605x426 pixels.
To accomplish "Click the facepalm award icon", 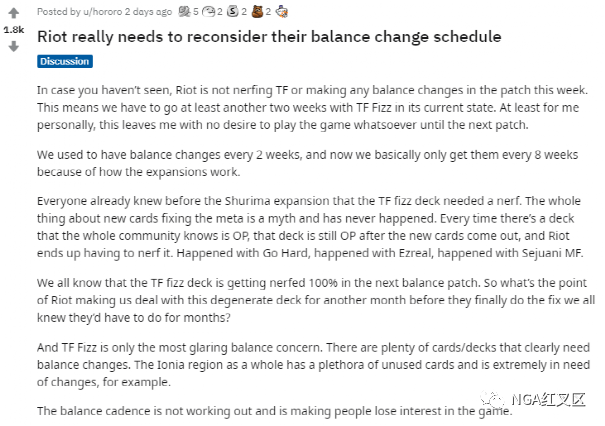I will pyautogui.click(x=208, y=12).
